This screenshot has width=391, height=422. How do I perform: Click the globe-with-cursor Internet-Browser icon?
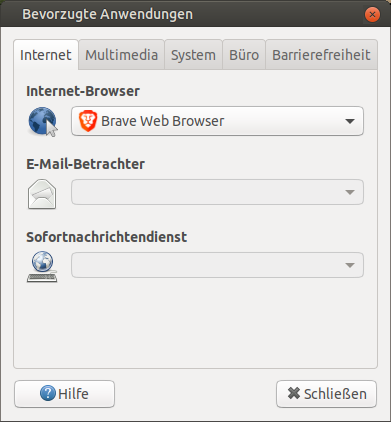tap(43, 121)
